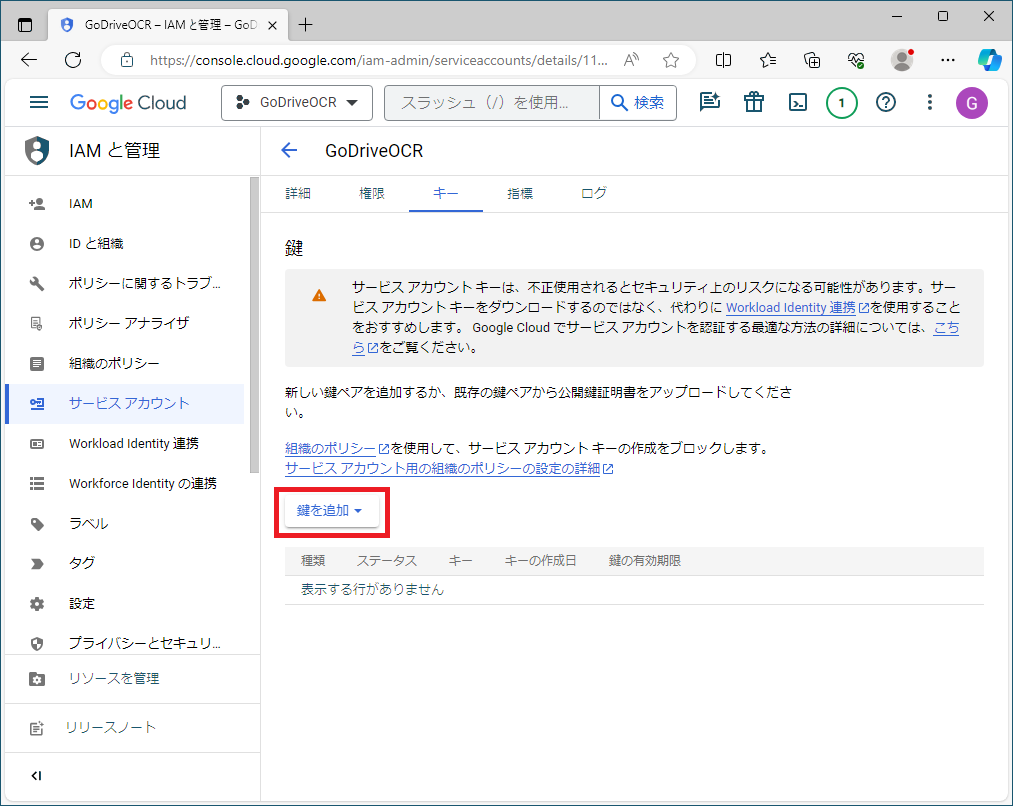Switch to the 指標 tab
Screen dimensions: 1013x806
[x=520, y=193]
